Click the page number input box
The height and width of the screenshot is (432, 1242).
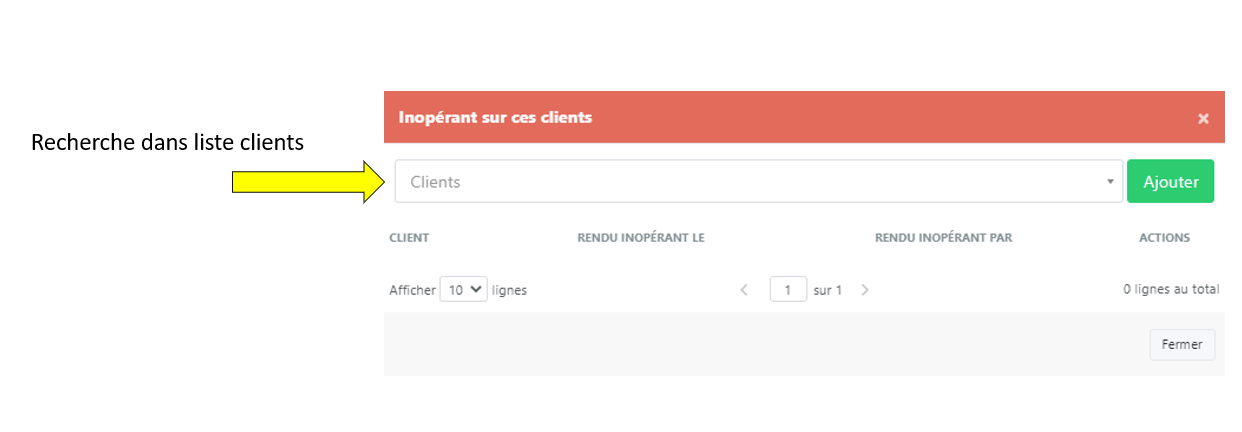tap(788, 290)
